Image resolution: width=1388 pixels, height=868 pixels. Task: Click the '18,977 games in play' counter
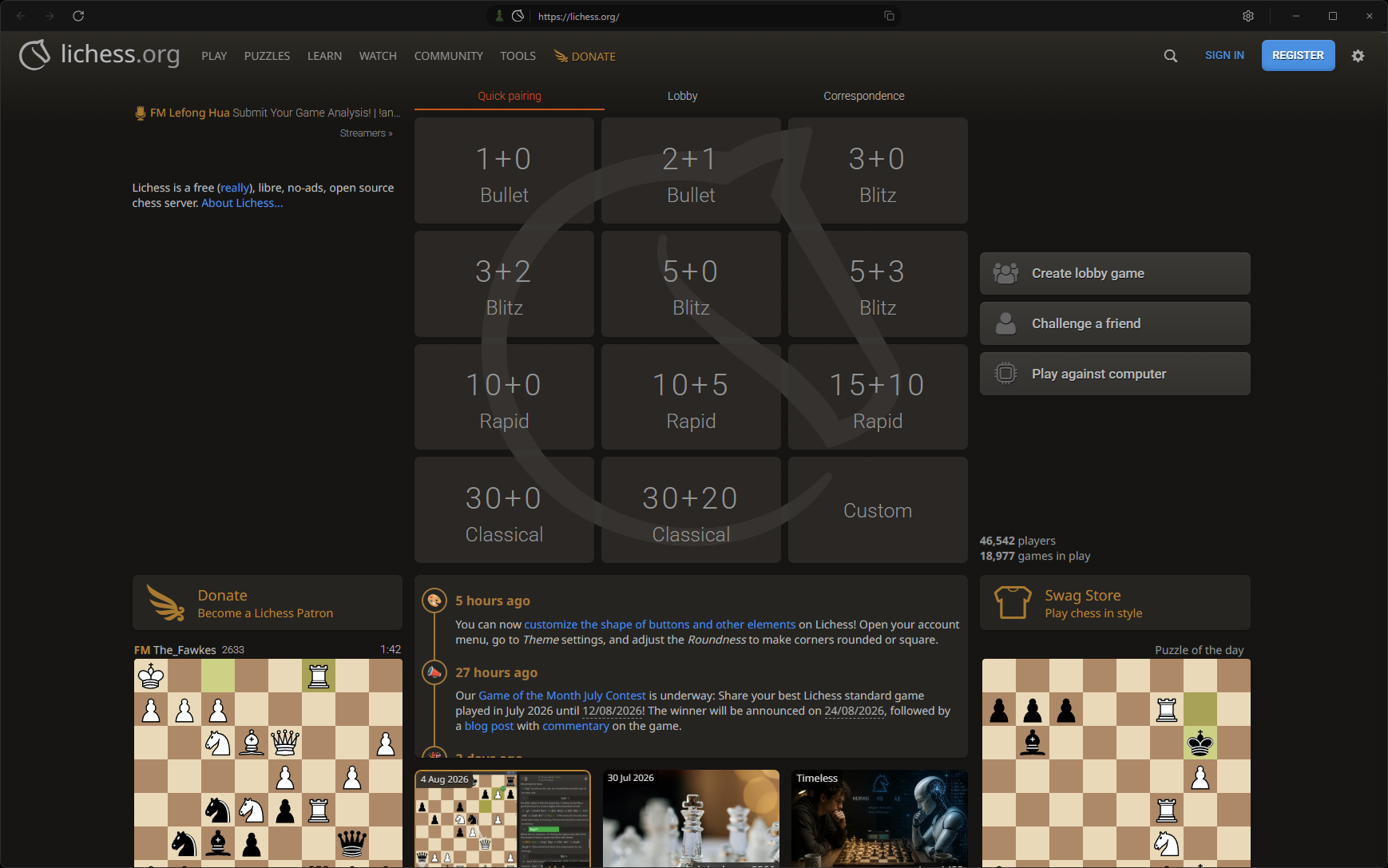click(1035, 556)
